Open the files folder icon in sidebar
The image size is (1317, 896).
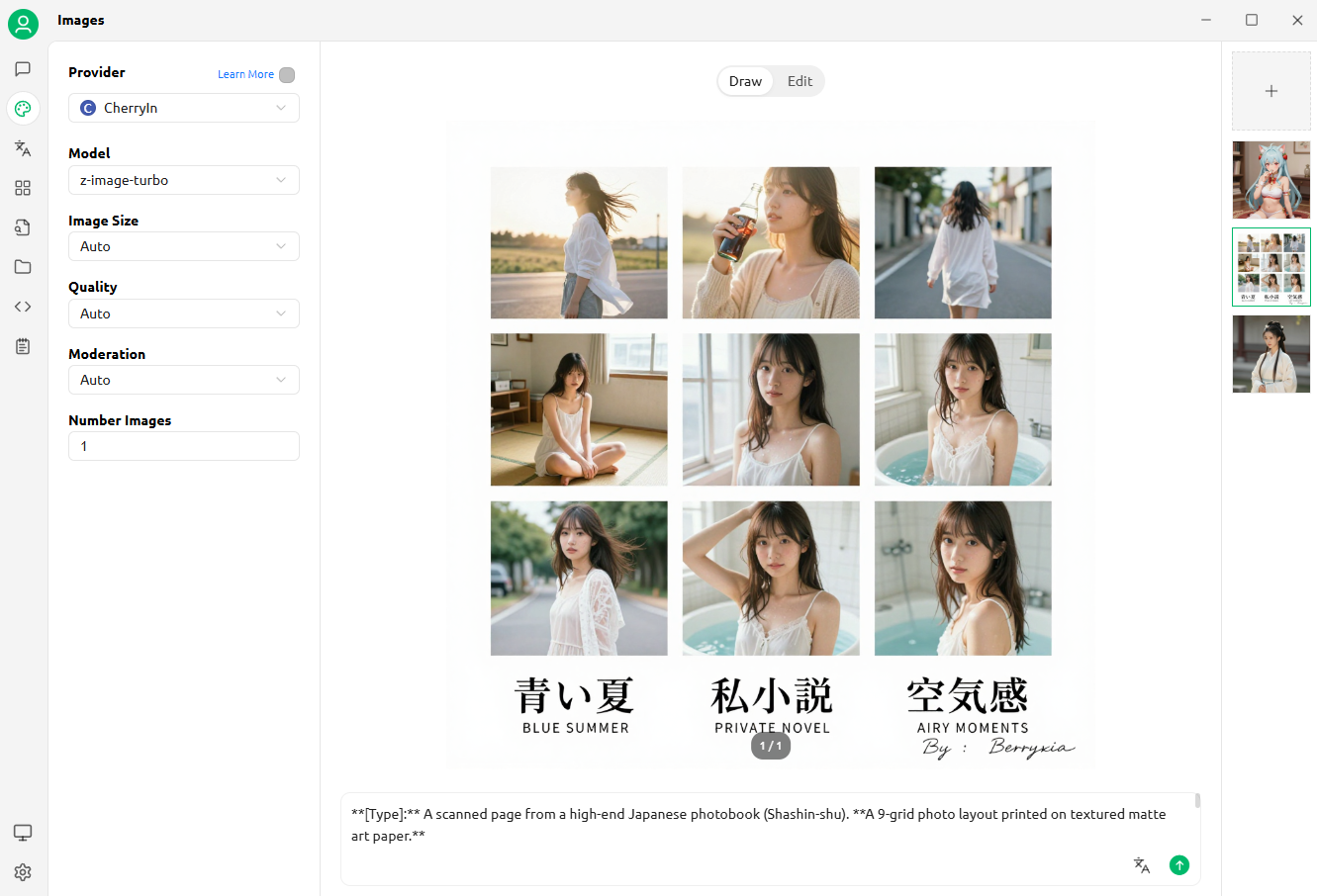pyautogui.click(x=23, y=267)
